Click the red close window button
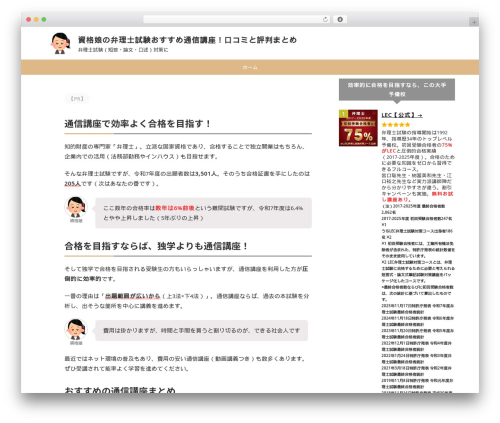This screenshot has height=423, width=500. tap(29, 20)
